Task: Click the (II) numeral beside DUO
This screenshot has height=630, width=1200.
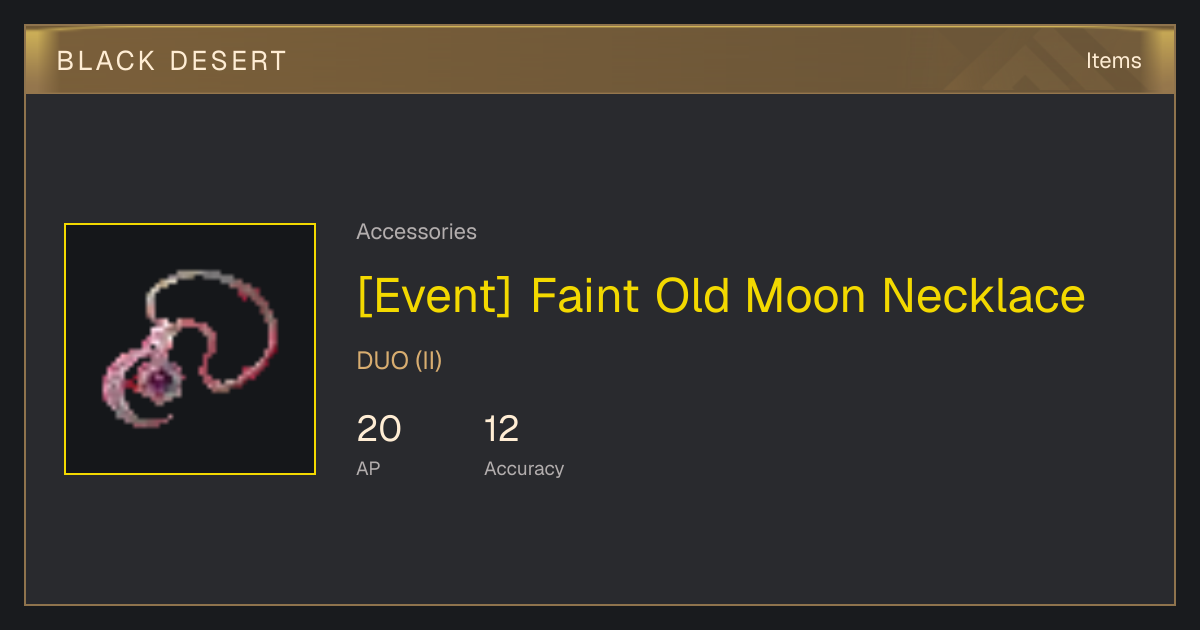Action: tap(428, 361)
